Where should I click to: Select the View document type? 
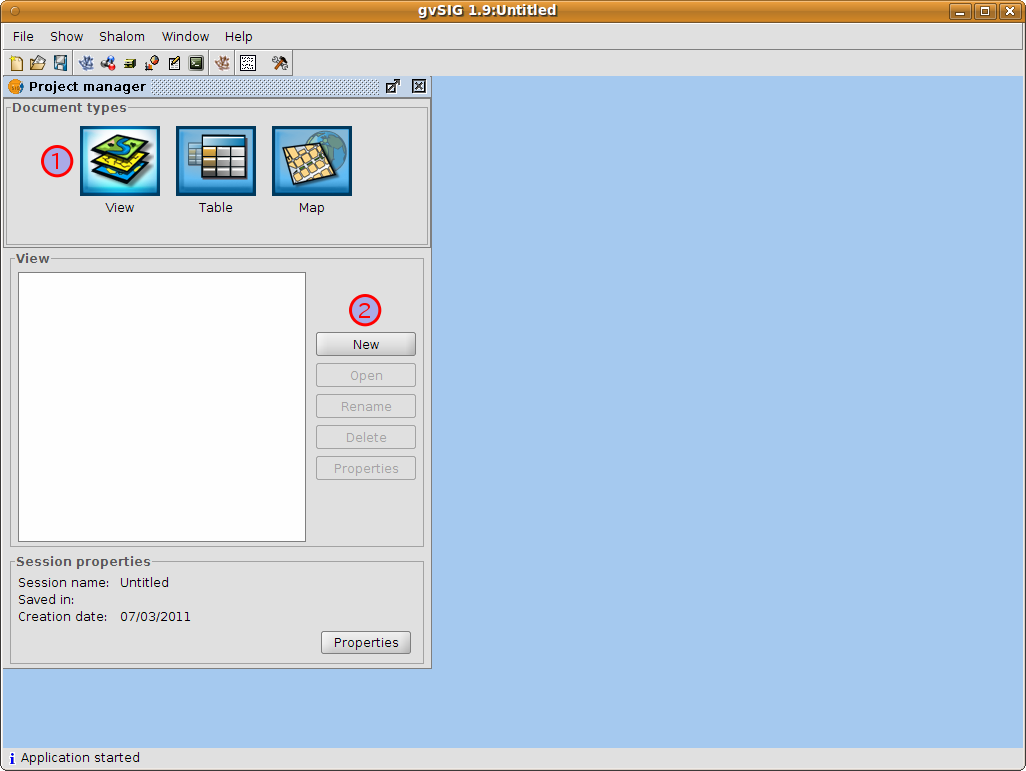pos(120,162)
